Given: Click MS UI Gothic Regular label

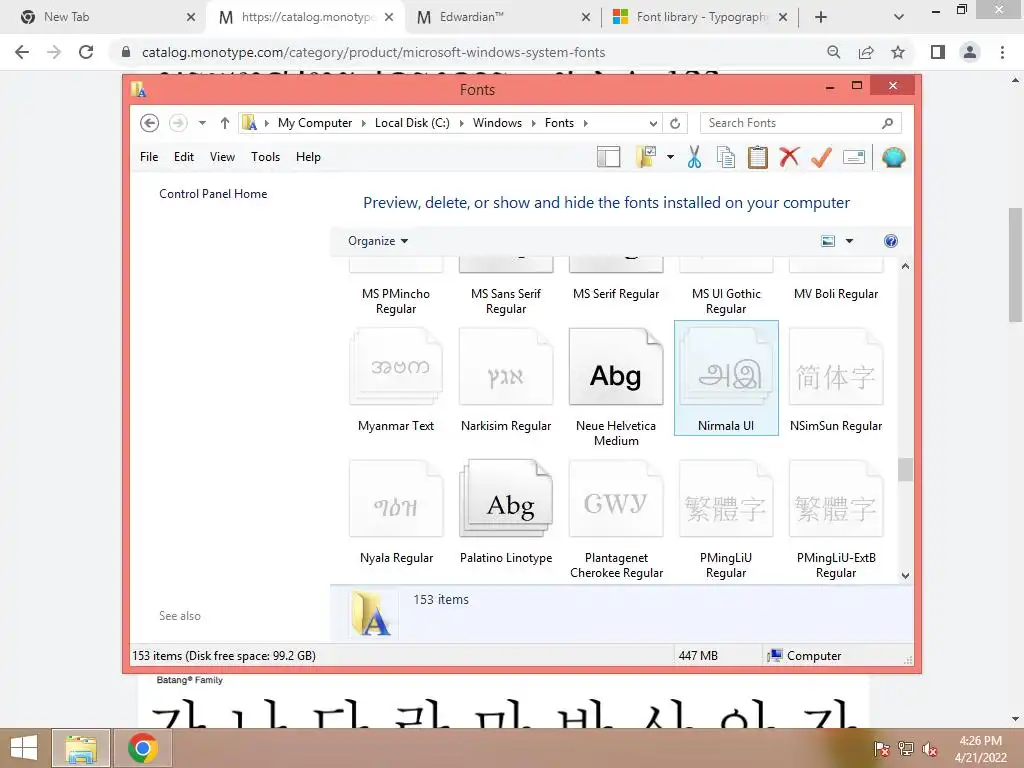Looking at the screenshot, I should 726,301.
